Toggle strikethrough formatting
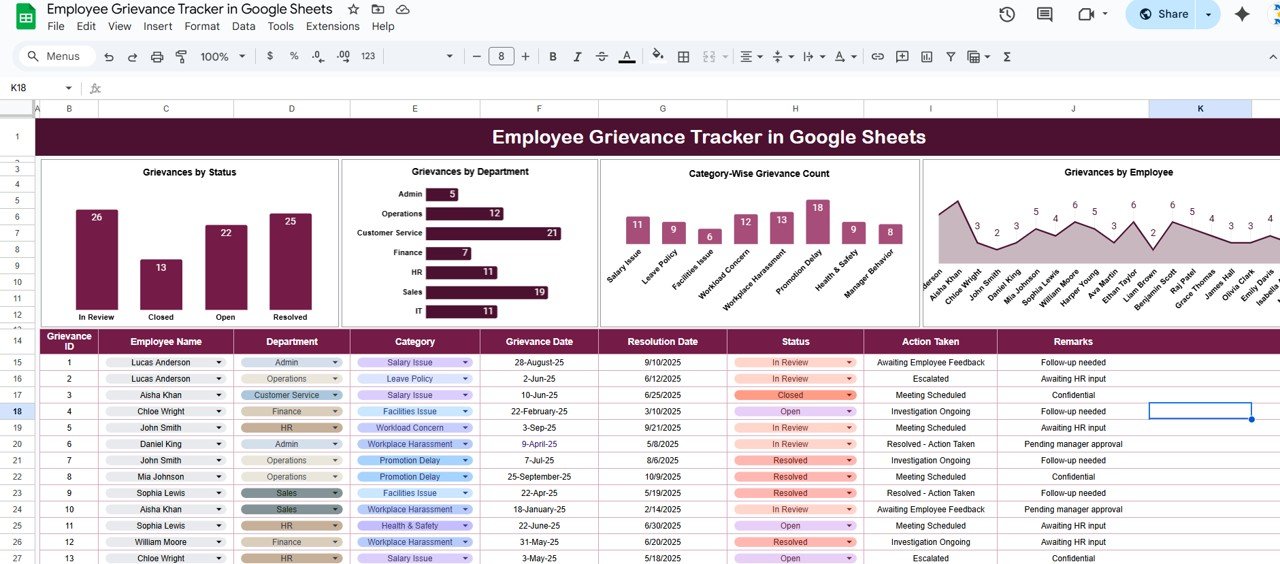The width and height of the screenshot is (1280, 564). (602, 57)
